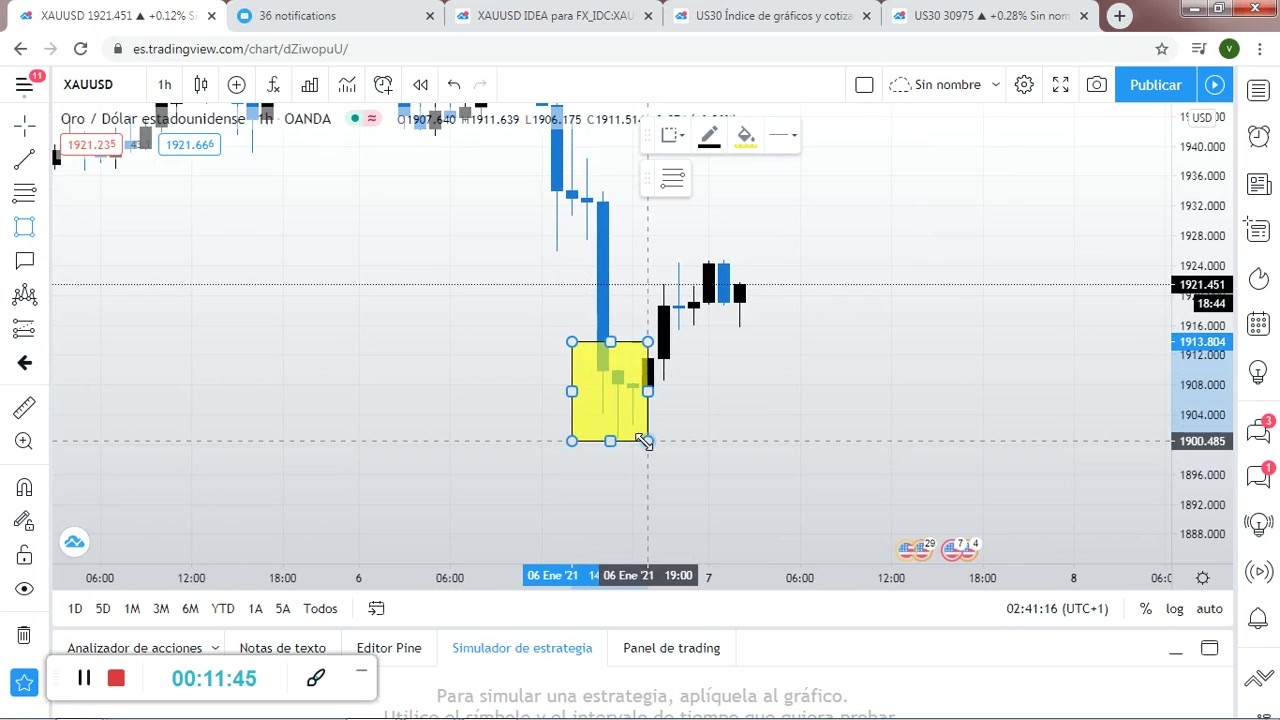Open chart settings gear in top toolbar
Screen dimensions: 1280x720
[1024, 85]
